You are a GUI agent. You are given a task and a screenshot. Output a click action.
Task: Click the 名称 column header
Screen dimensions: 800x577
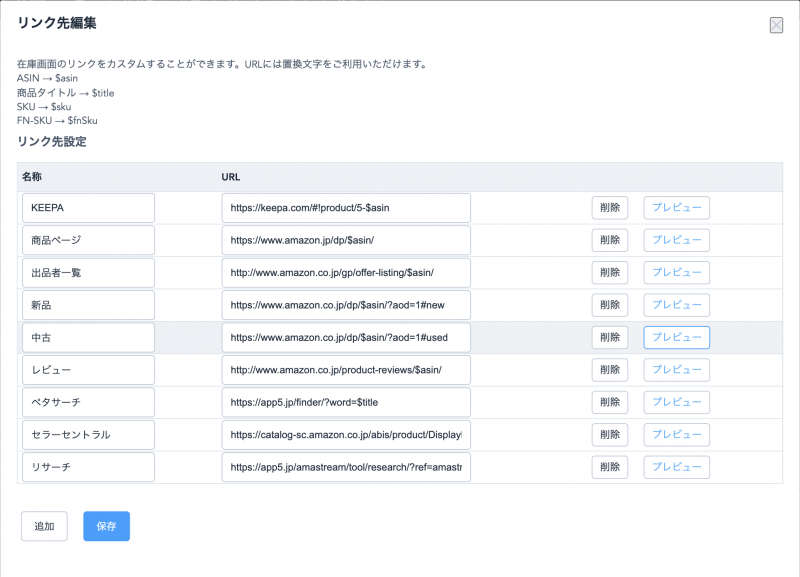click(x=32, y=177)
